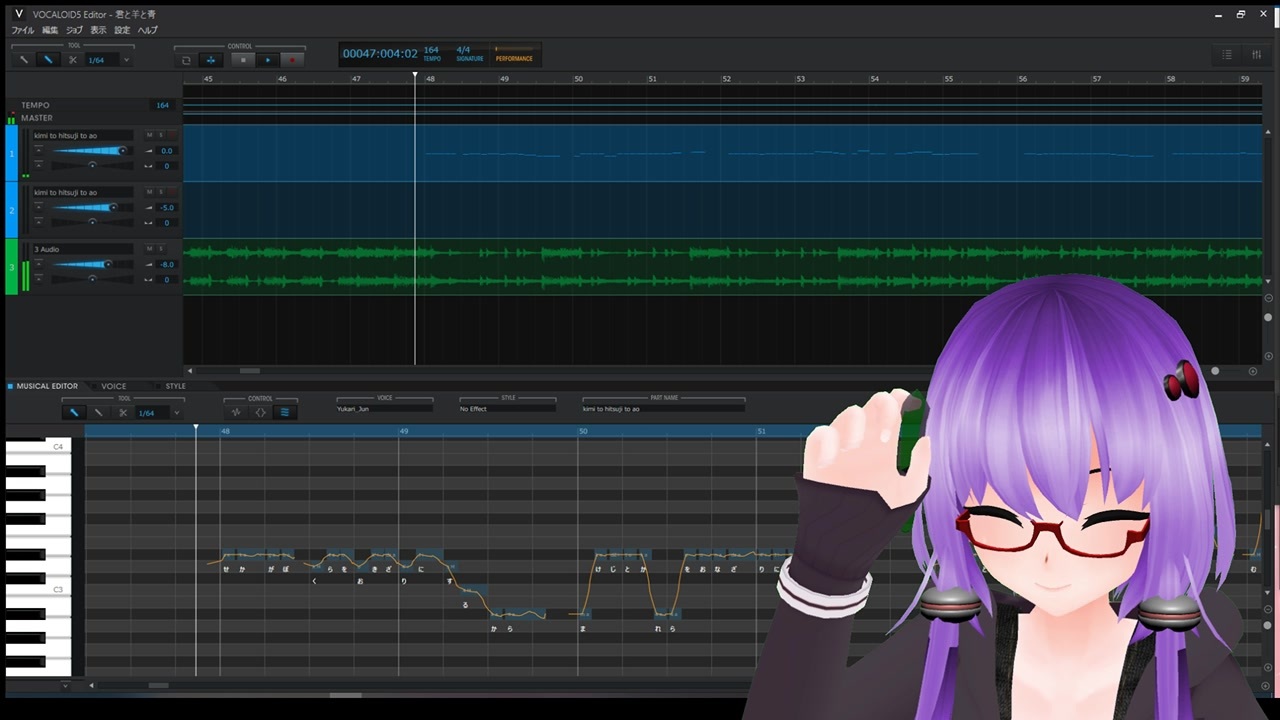This screenshot has height=720, width=1280.
Task: Switch to the VOICE tab
Action: (x=114, y=386)
